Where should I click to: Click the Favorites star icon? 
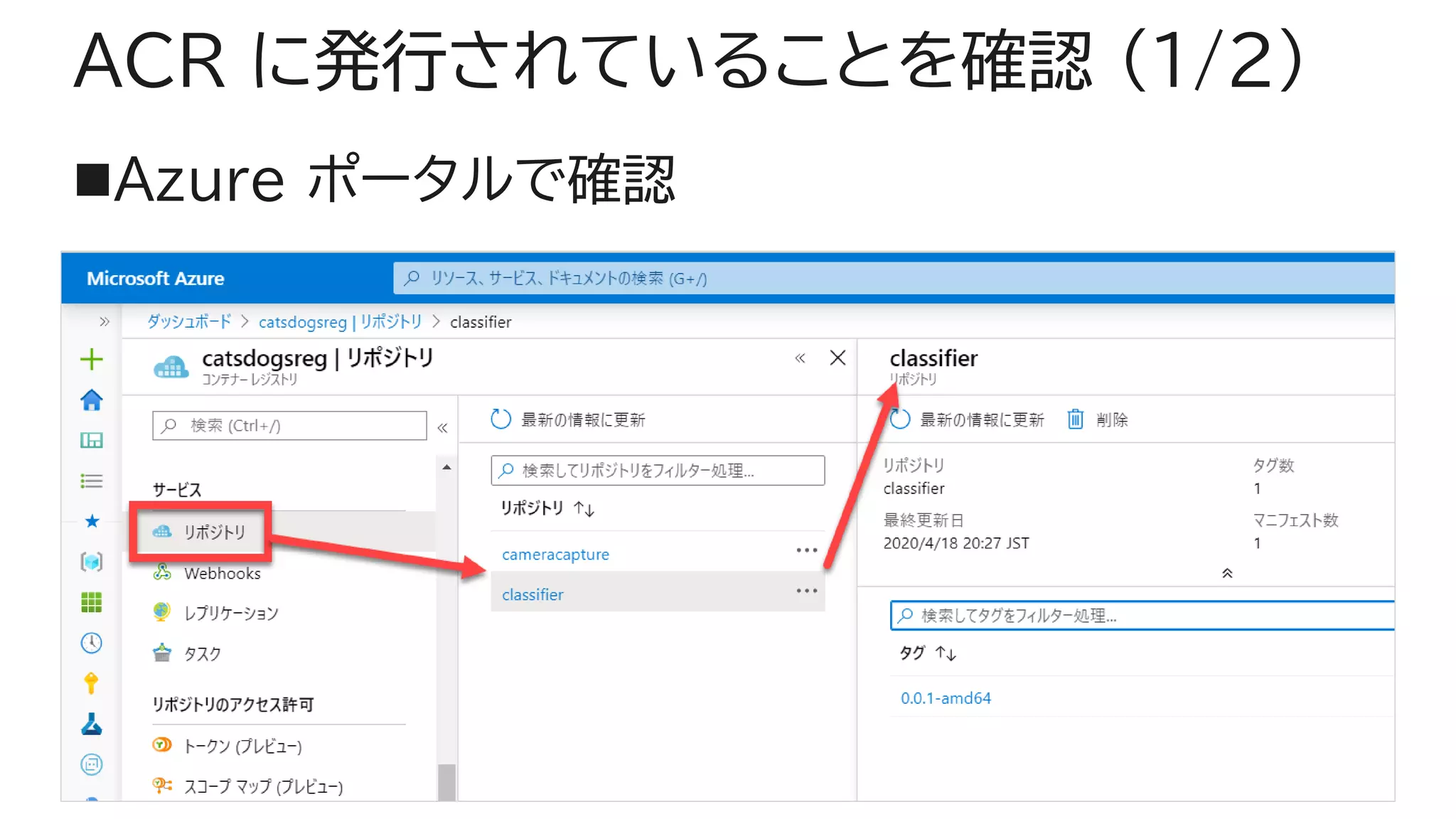coord(92,521)
